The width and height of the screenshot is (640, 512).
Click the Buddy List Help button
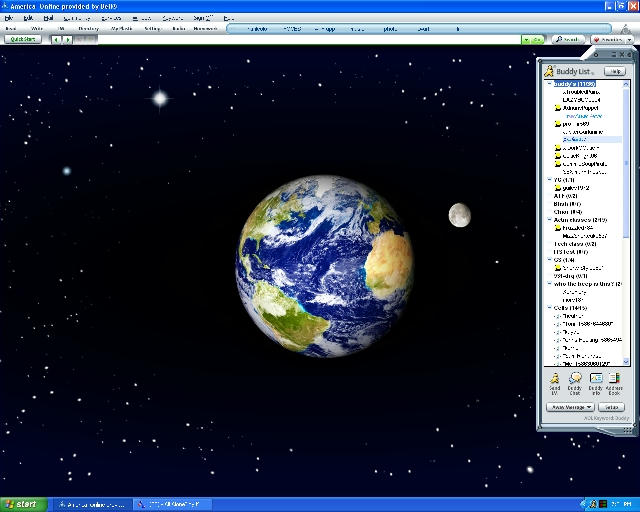[x=614, y=71]
